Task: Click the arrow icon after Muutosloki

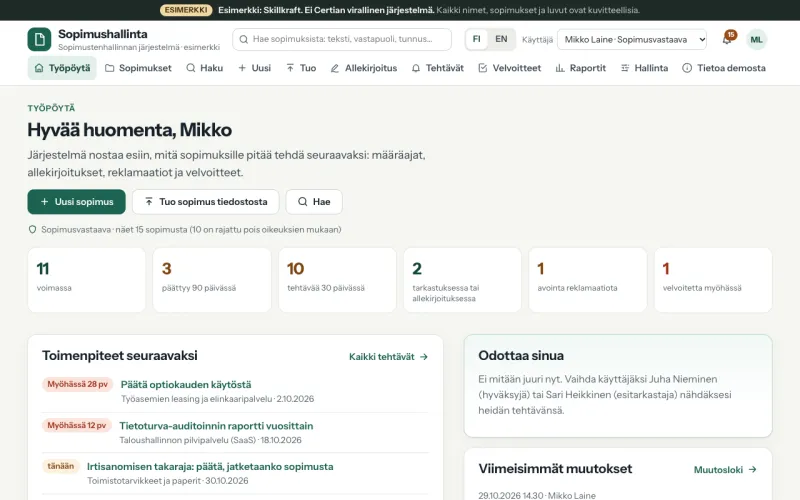Action: point(753,469)
